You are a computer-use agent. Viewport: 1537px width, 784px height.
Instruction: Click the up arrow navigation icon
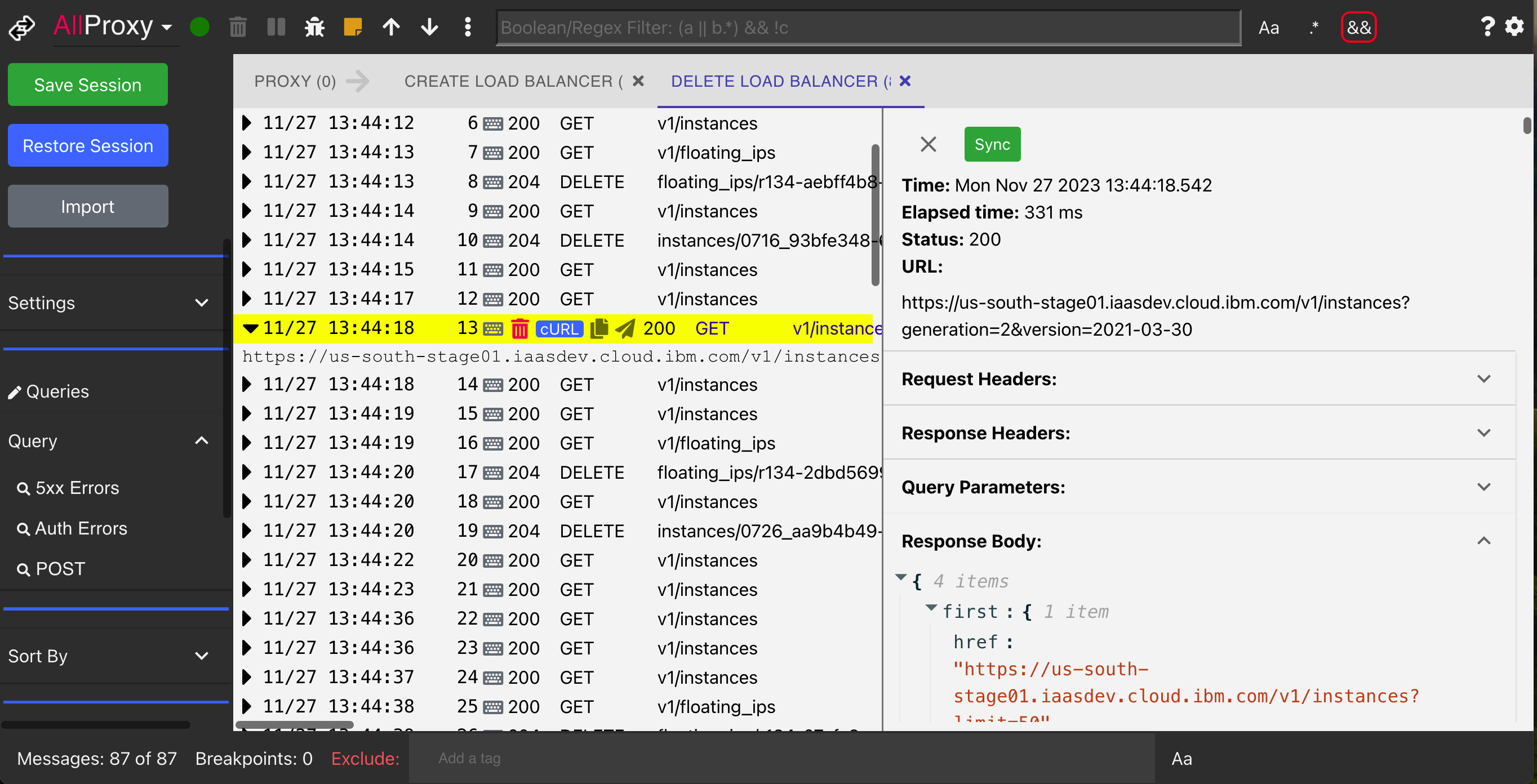(392, 28)
